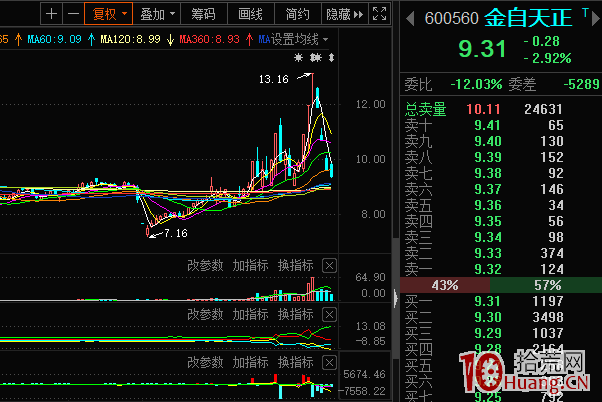Close the bottom indicator panel
Screen dimensions: 602x402
(x=329, y=362)
